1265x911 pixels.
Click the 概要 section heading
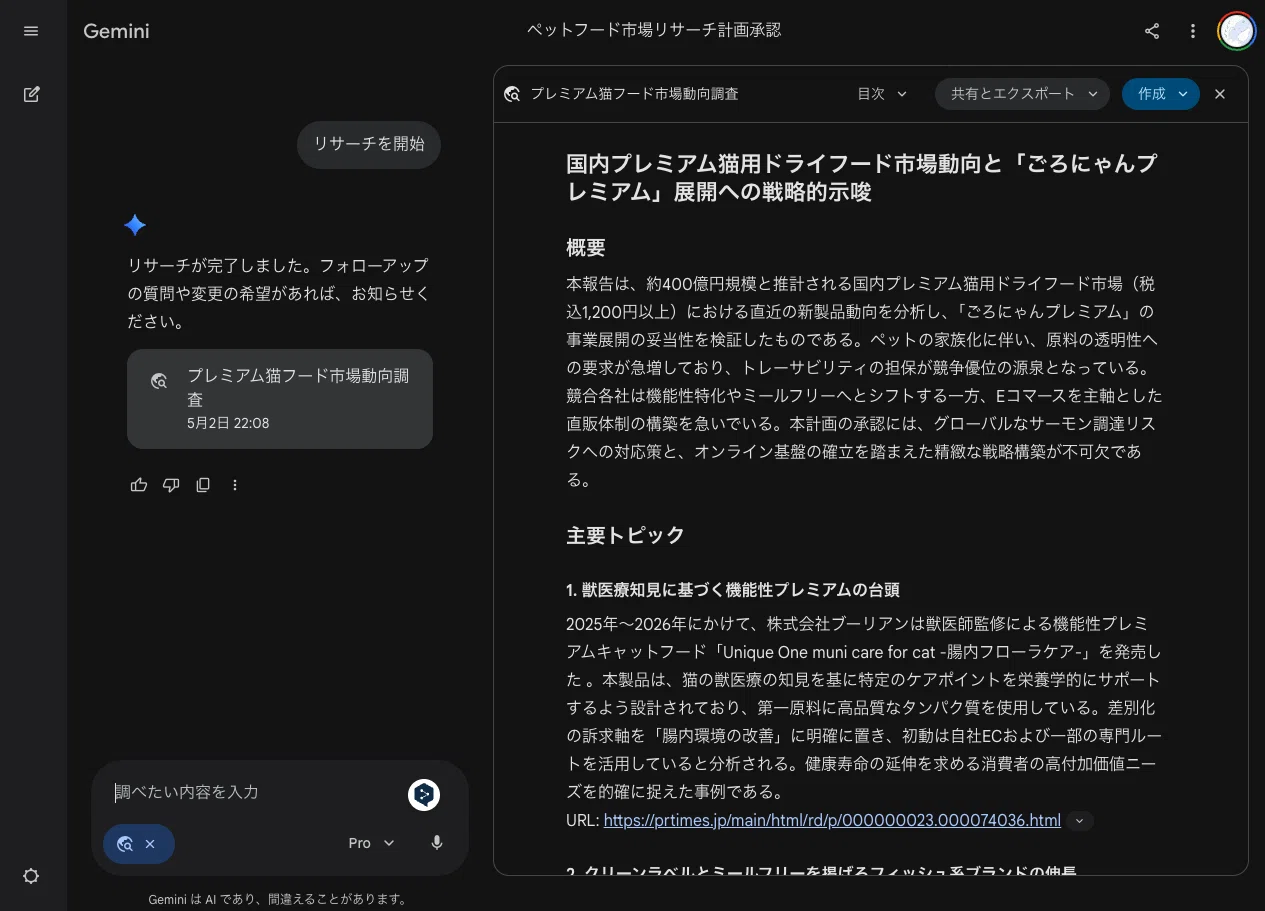coord(586,248)
